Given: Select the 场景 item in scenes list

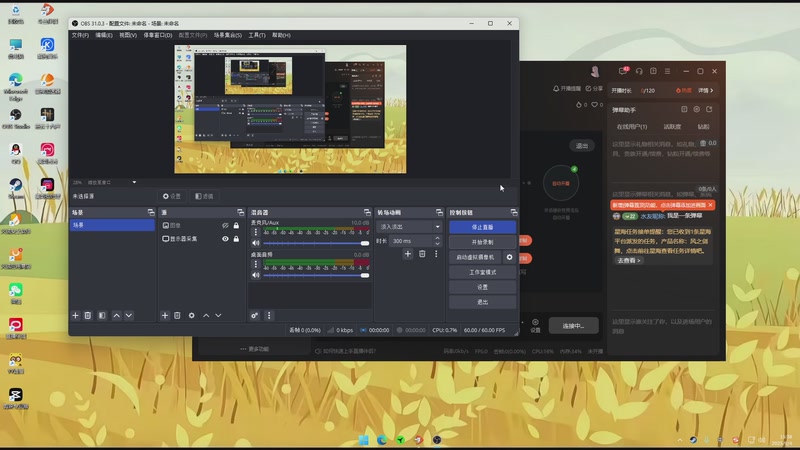Looking at the screenshot, I should (x=112, y=225).
